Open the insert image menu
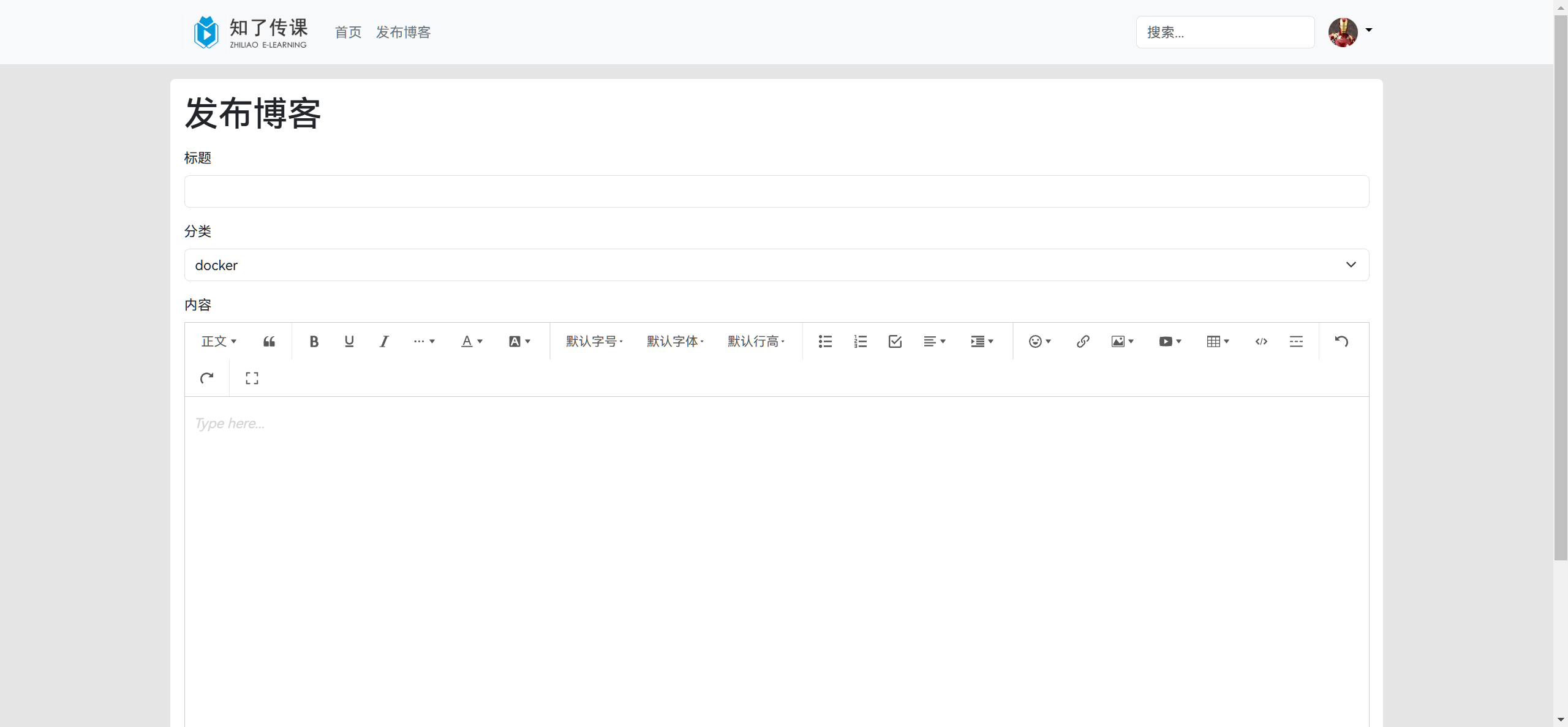The height and width of the screenshot is (727, 1568). [x=1123, y=341]
